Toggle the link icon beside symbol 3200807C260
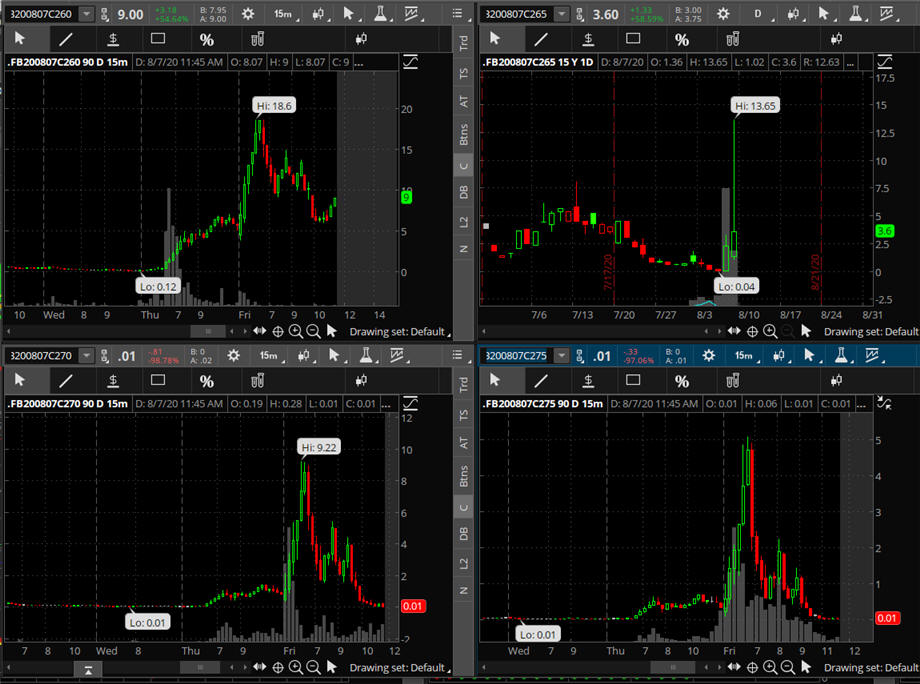This screenshot has width=920, height=684. [105, 14]
